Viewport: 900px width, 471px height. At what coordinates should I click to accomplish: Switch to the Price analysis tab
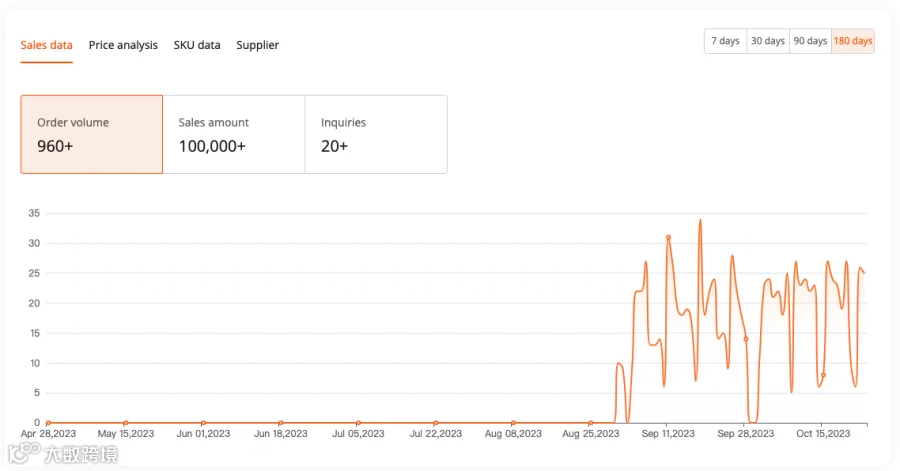click(x=123, y=45)
